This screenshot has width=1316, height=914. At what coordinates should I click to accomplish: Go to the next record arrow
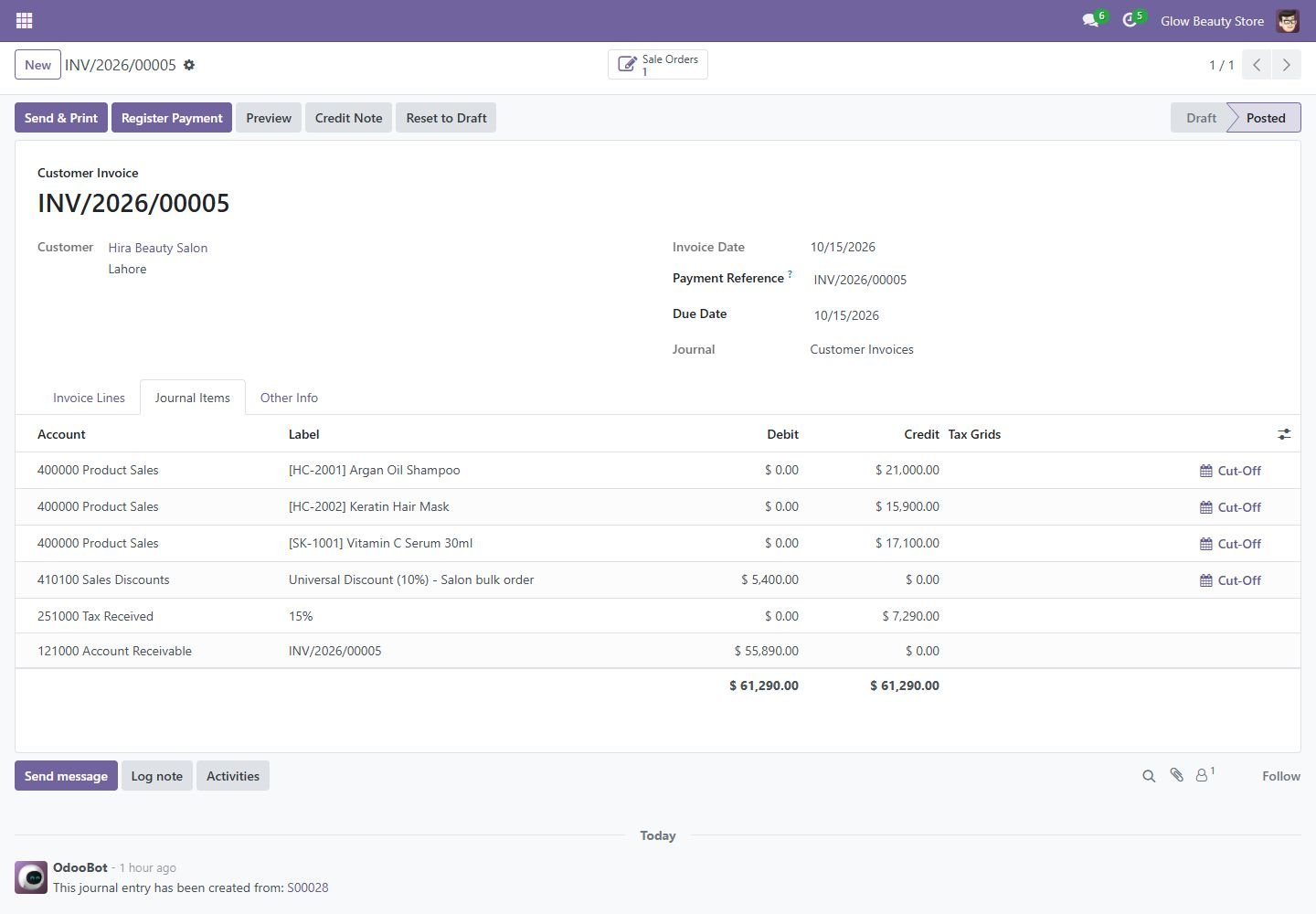1287,65
